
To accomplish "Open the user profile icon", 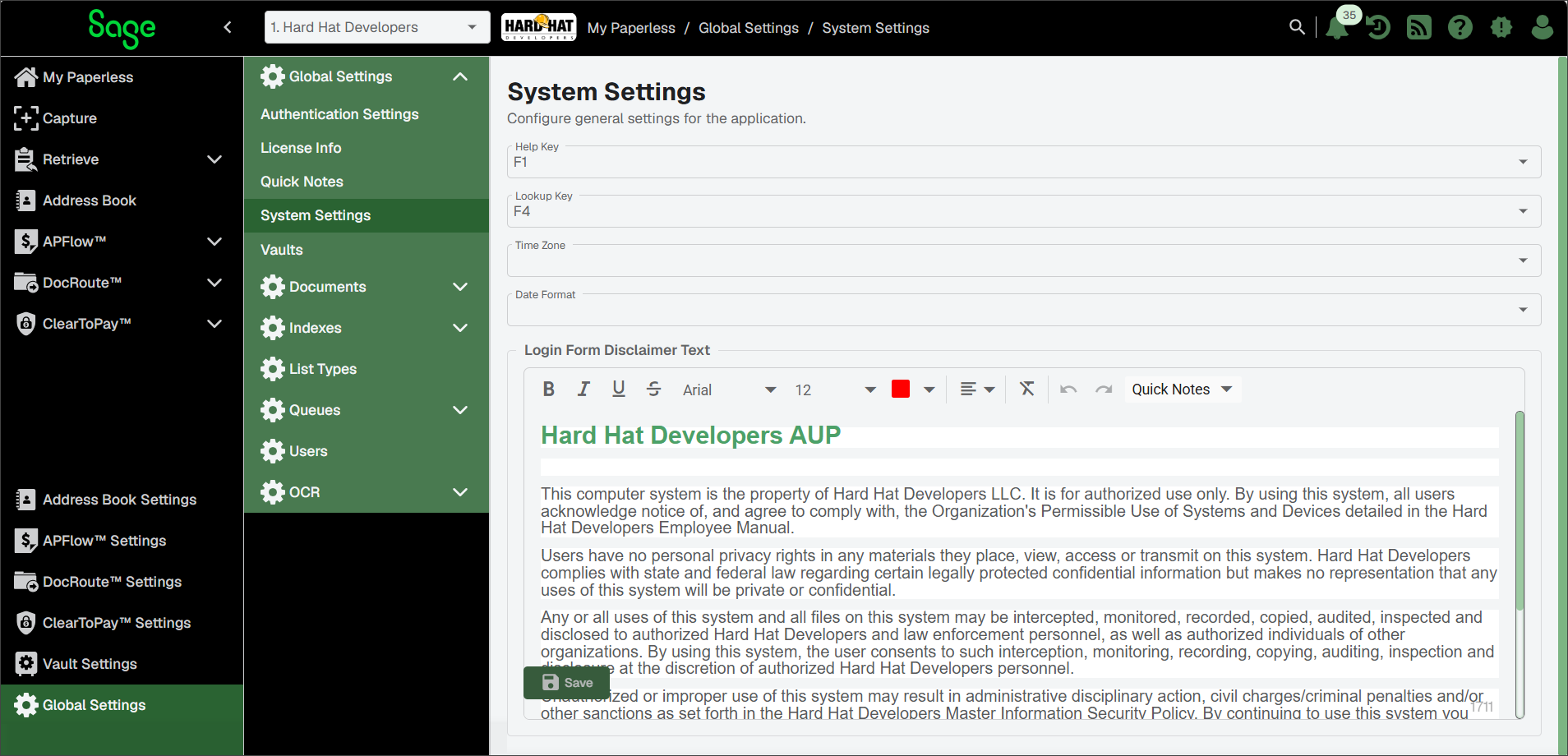I will tap(1543, 28).
